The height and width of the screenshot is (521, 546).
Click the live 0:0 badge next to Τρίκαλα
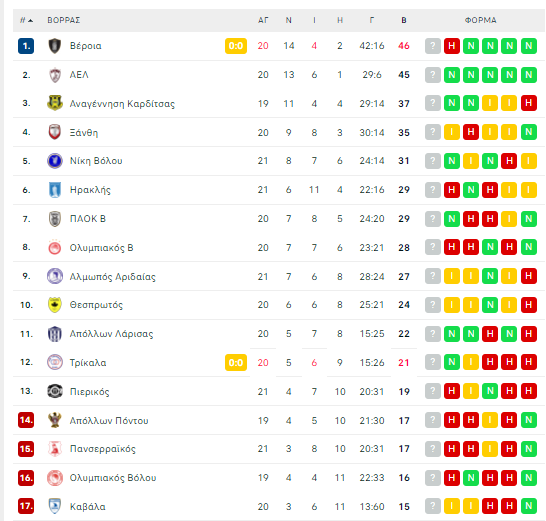(x=236, y=363)
